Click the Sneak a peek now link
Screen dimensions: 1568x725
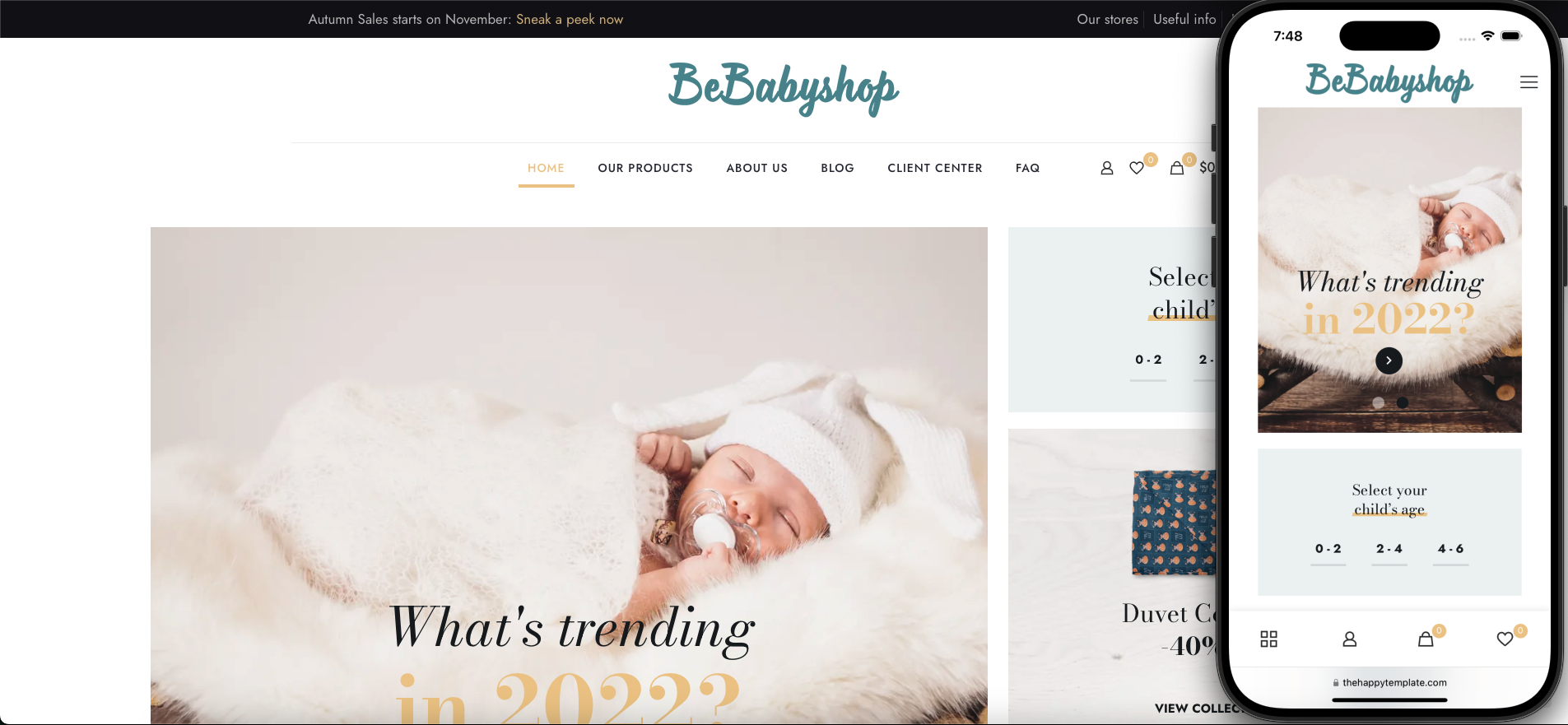570,19
